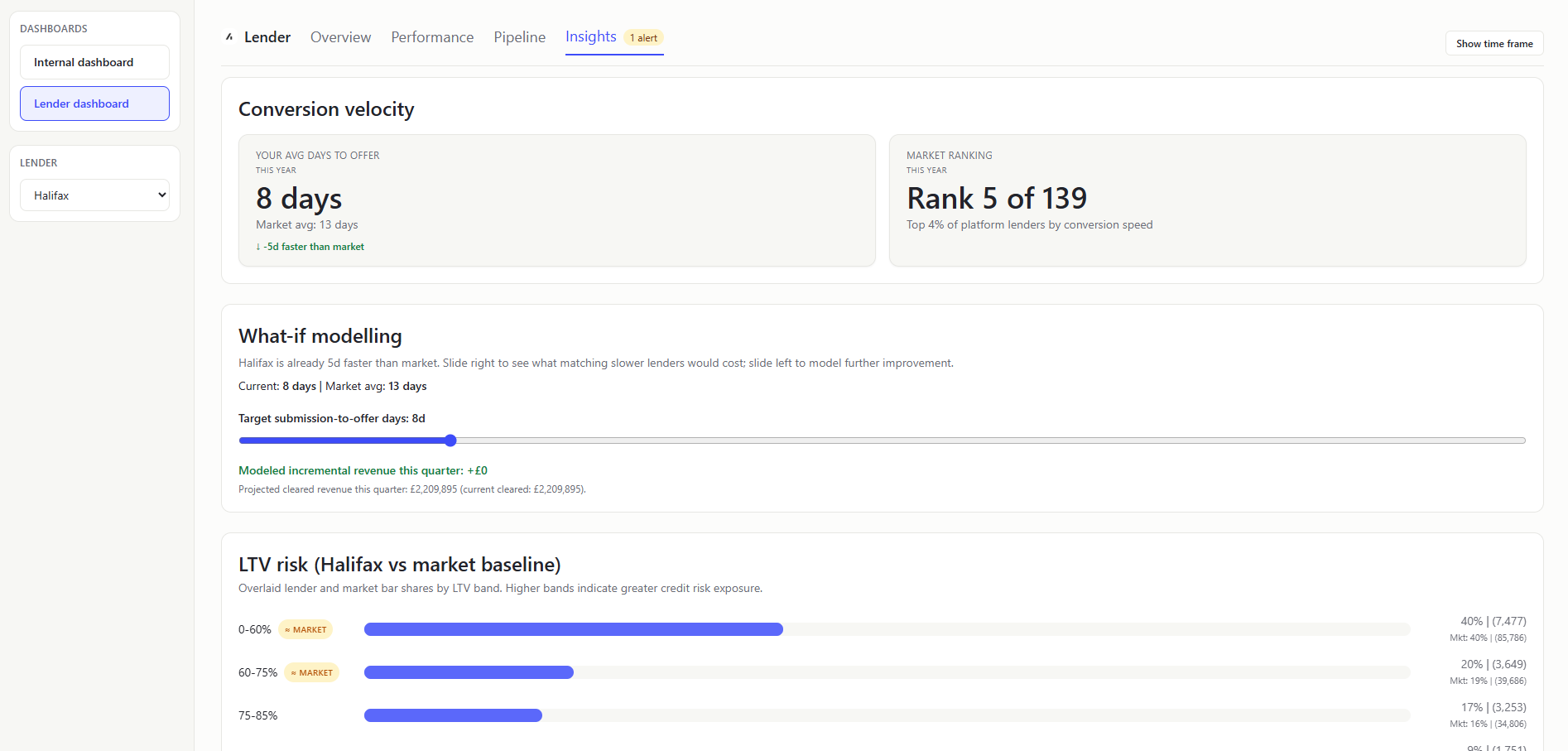Go to the Overview tab

pyautogui.click(x=340, y=36)
